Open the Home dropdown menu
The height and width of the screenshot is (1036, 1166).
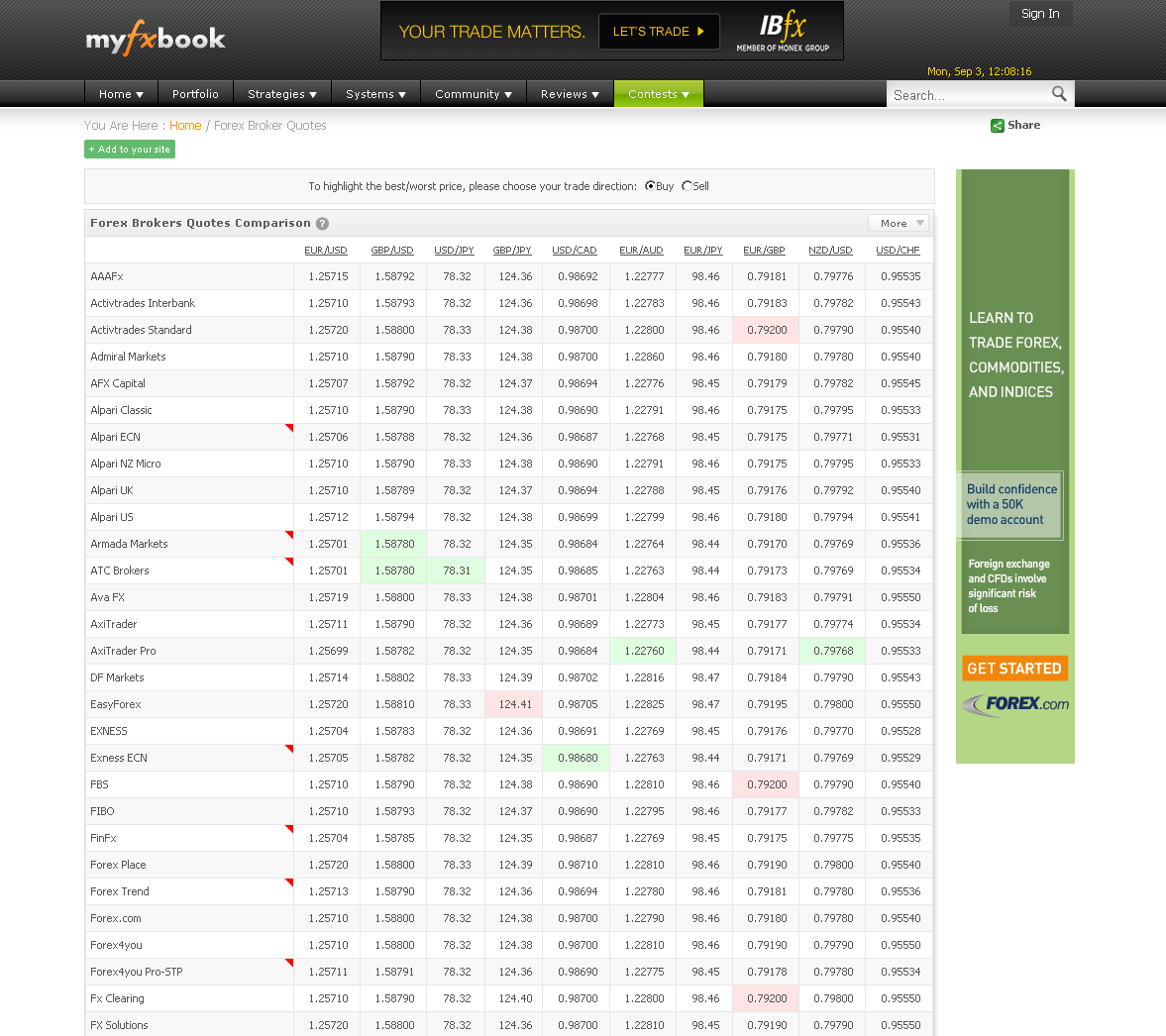tap(121, 94)
